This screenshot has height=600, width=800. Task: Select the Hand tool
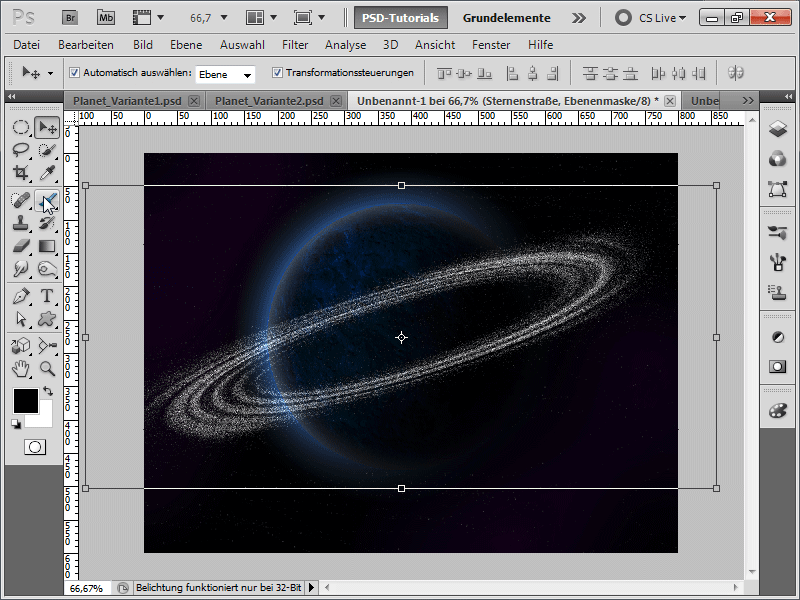[21, 368]
